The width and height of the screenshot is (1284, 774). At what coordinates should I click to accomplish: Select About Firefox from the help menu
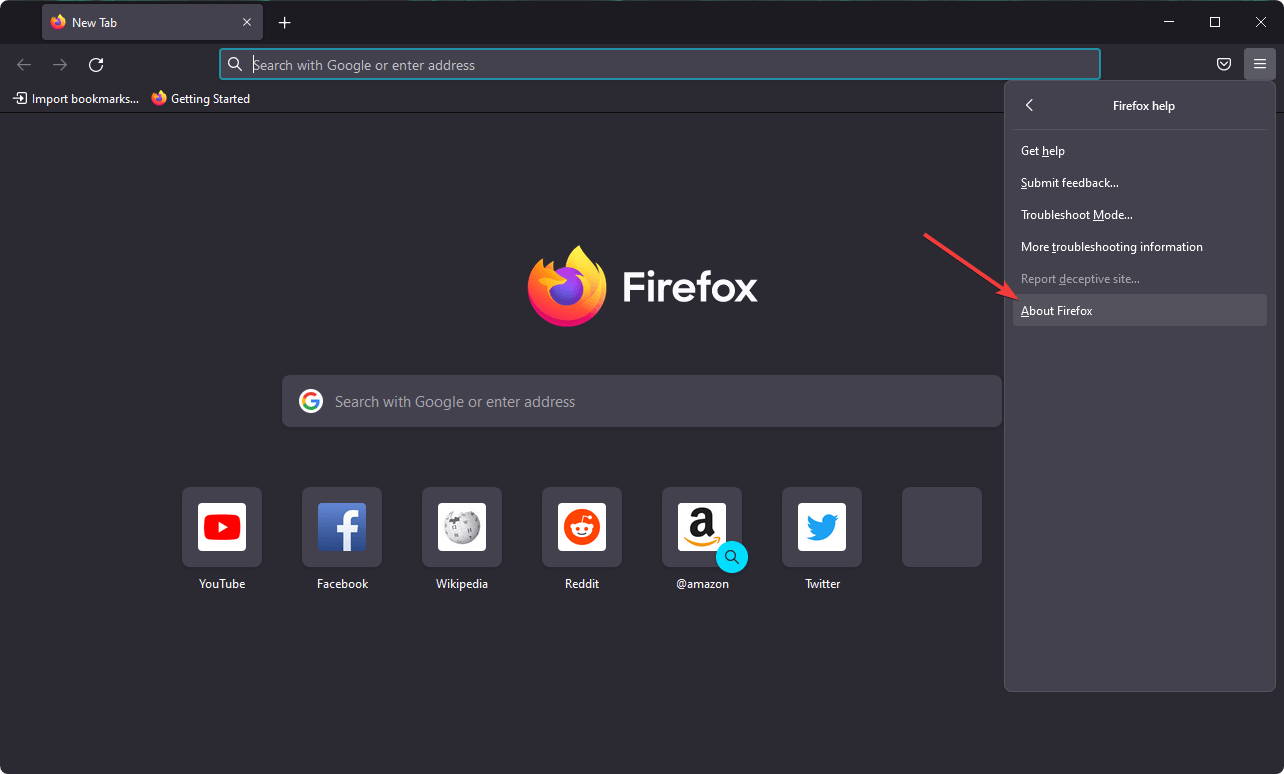1056,310
